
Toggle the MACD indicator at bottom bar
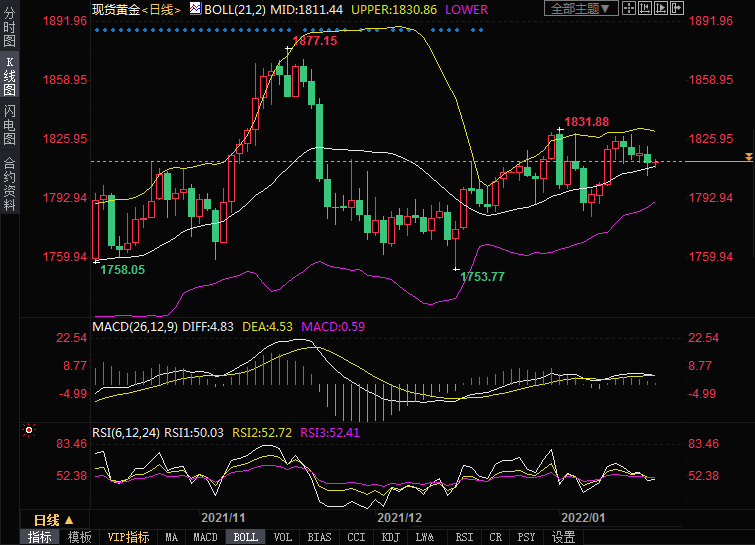point(205,537)
